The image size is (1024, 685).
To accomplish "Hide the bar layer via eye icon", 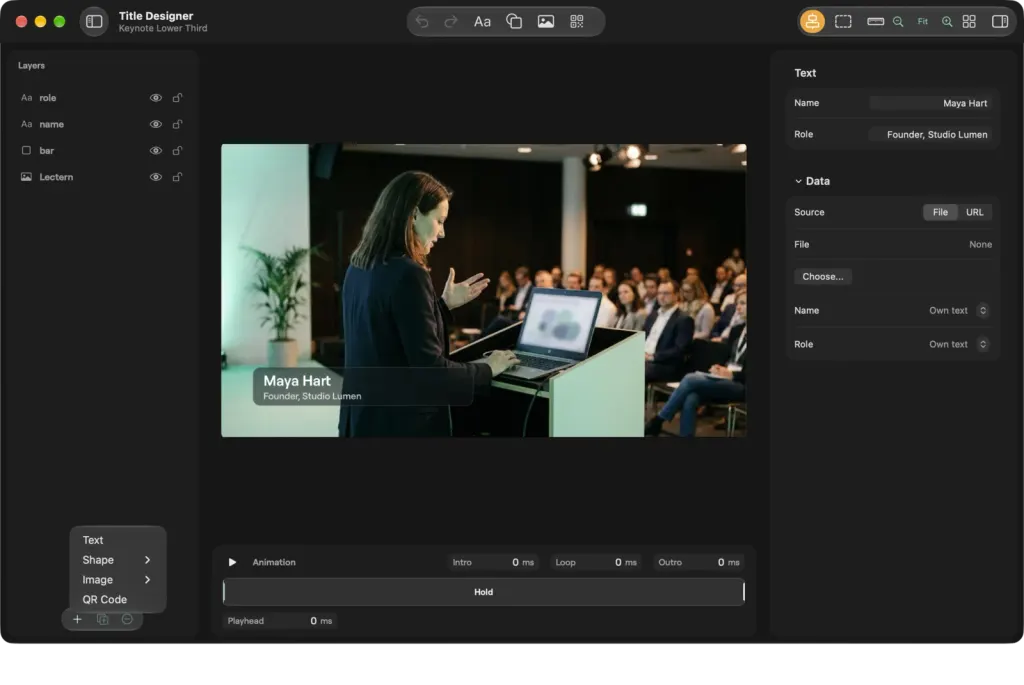I will point(155,150).
